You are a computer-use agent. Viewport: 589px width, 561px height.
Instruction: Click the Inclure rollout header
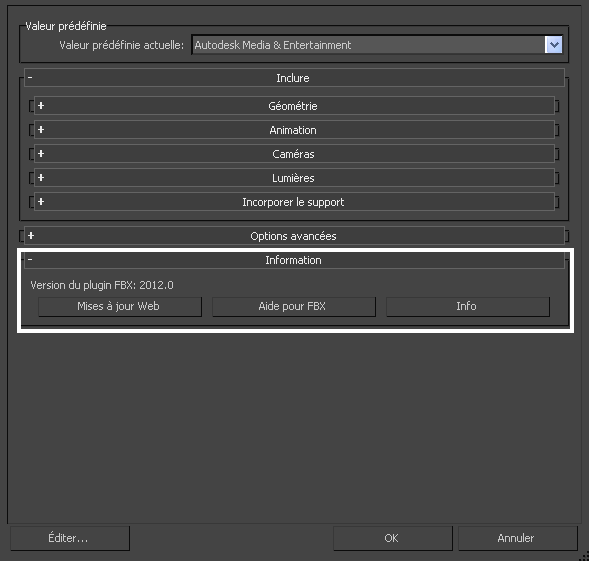pyautogui.click(x=294, y=78)
